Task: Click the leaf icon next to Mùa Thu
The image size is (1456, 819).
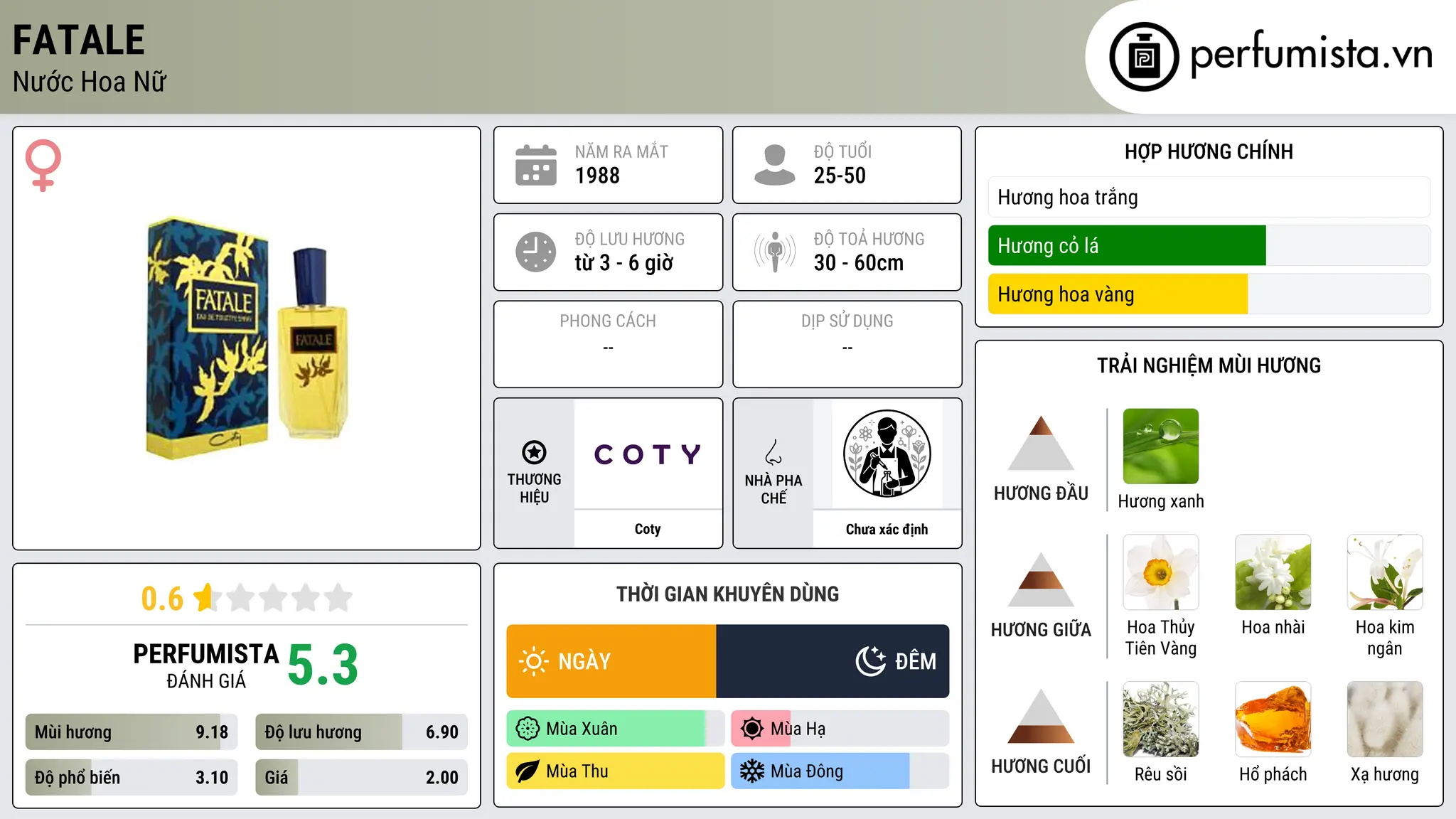Action: pos(528,771)
